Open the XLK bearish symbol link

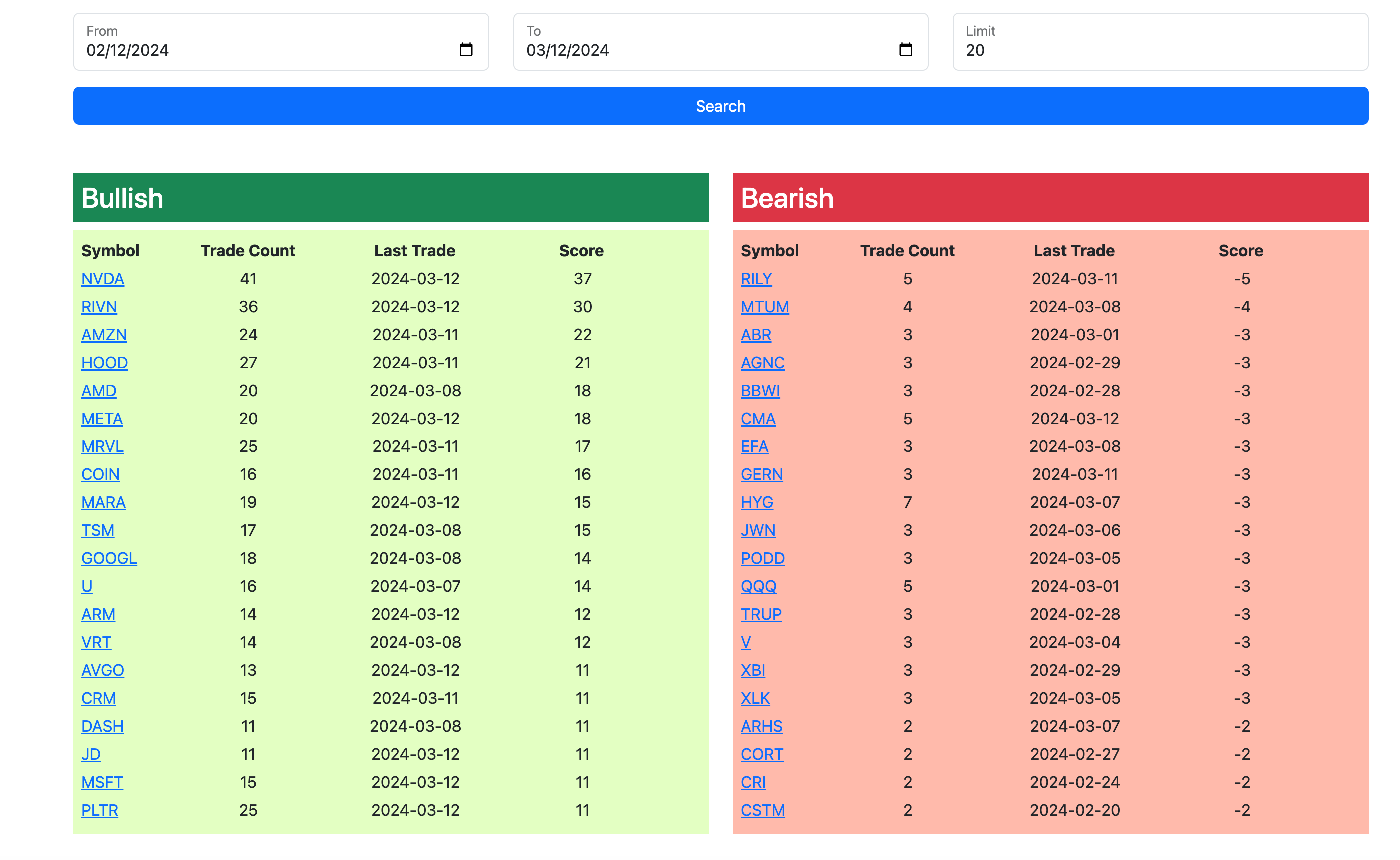[x=755, y=698]
